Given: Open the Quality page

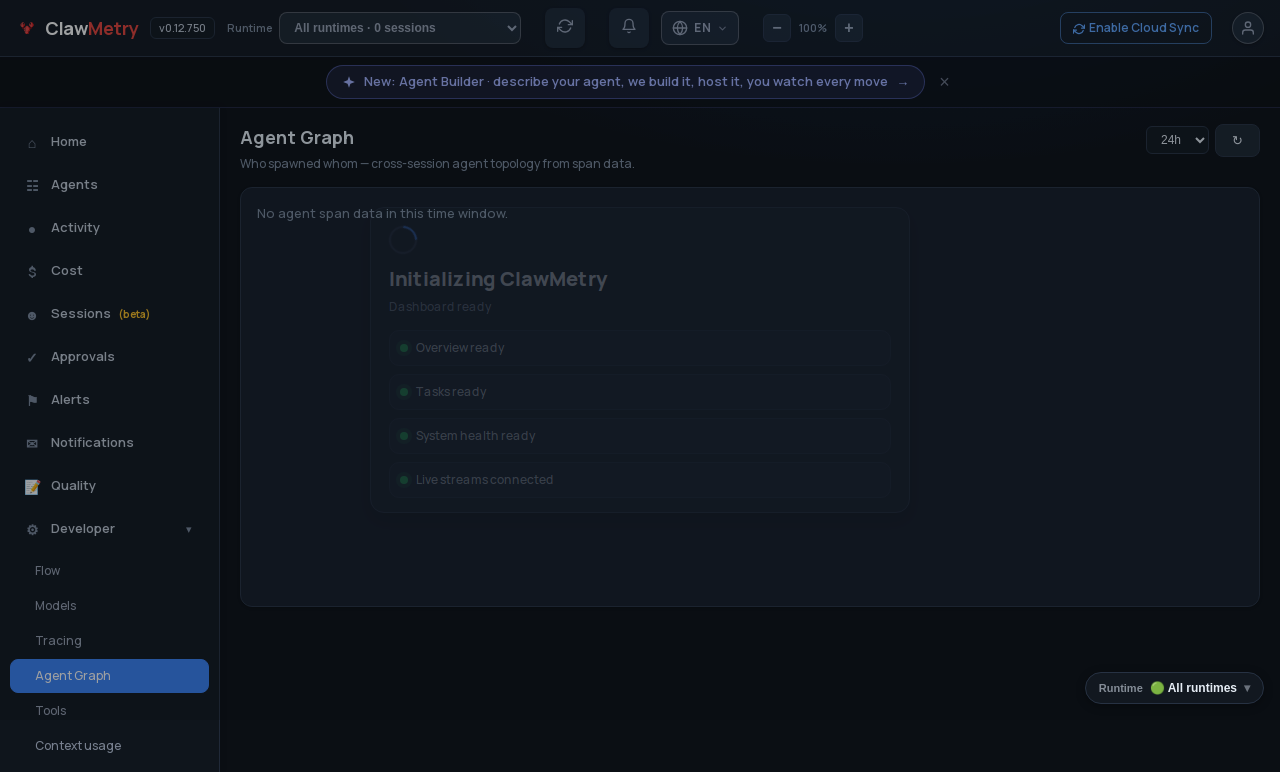Looking at the screenshot, I should [109, 486].
